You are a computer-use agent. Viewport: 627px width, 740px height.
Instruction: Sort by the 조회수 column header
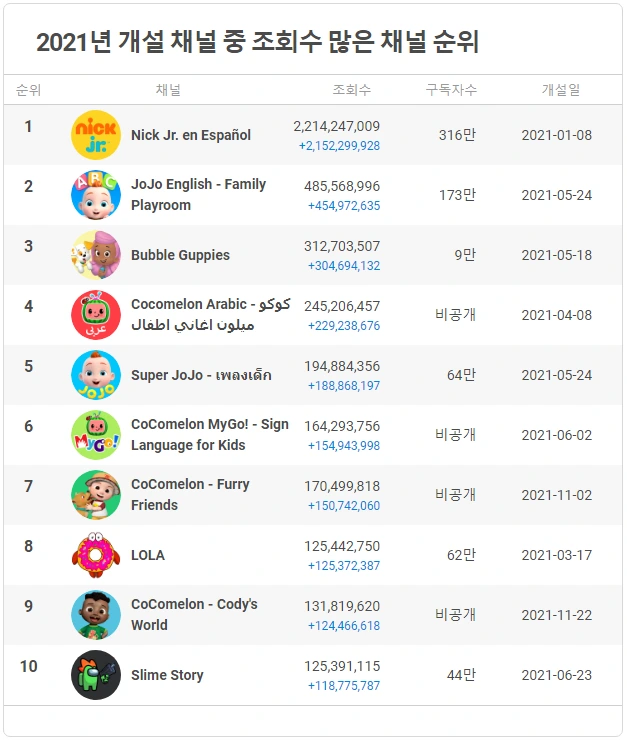351,90
